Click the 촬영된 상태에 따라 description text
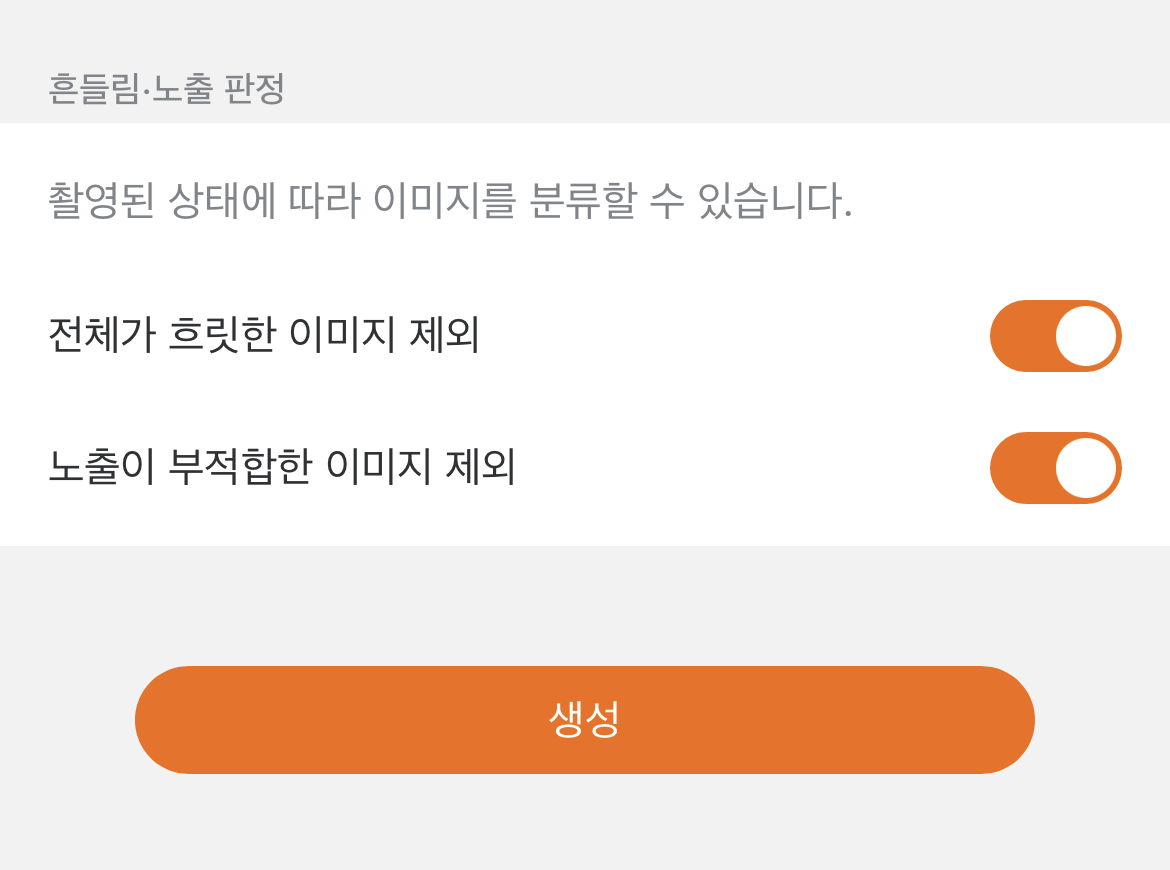1170x870 pixels. pyautogui.click(x=450, y=202)
